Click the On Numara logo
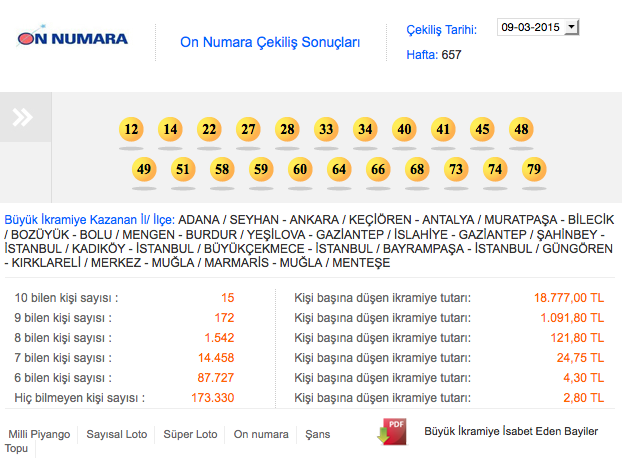 click(72, 37)
